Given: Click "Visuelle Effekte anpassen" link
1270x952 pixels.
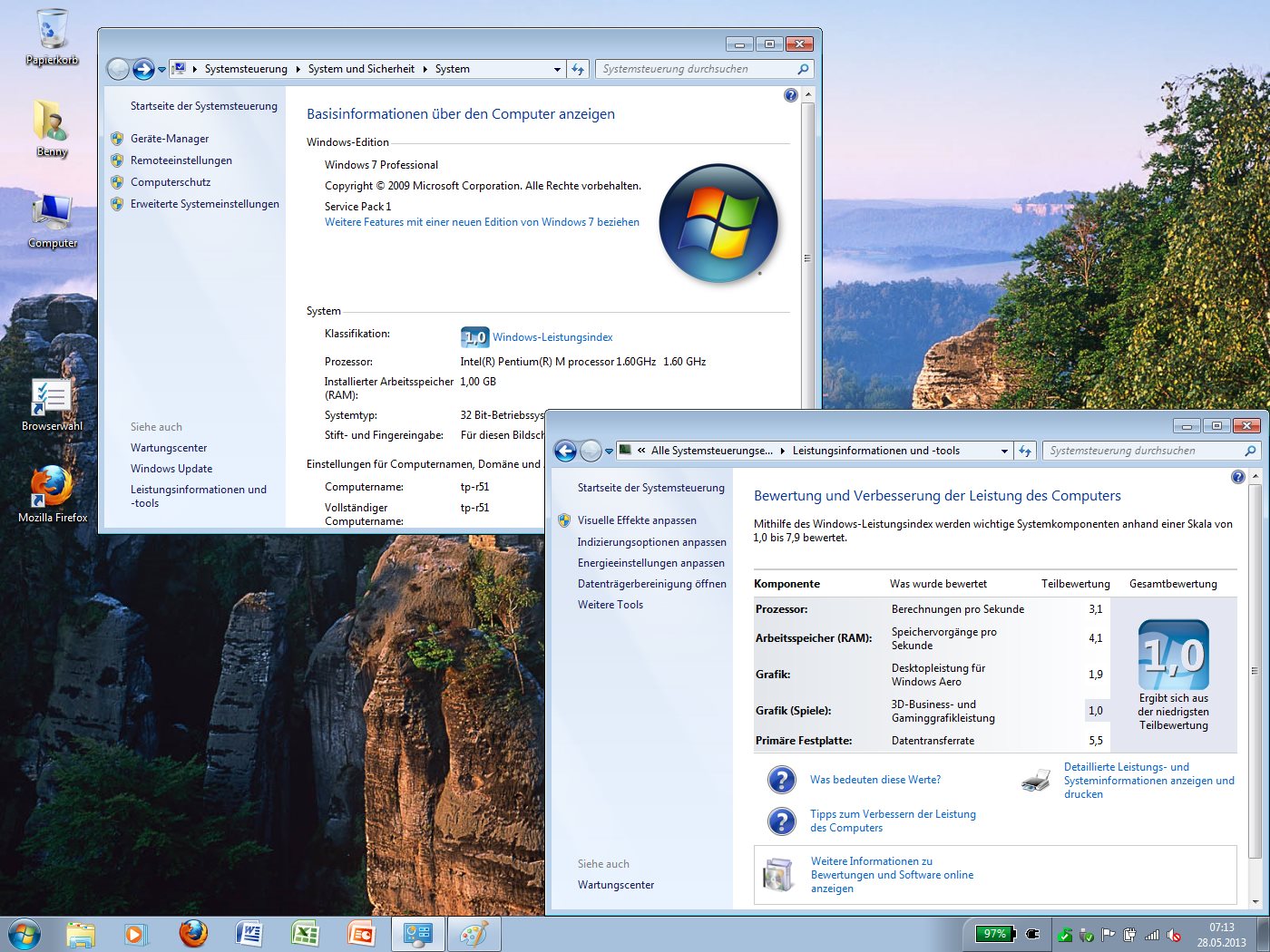Looking at the screenshot, I should tap(637, 520).
